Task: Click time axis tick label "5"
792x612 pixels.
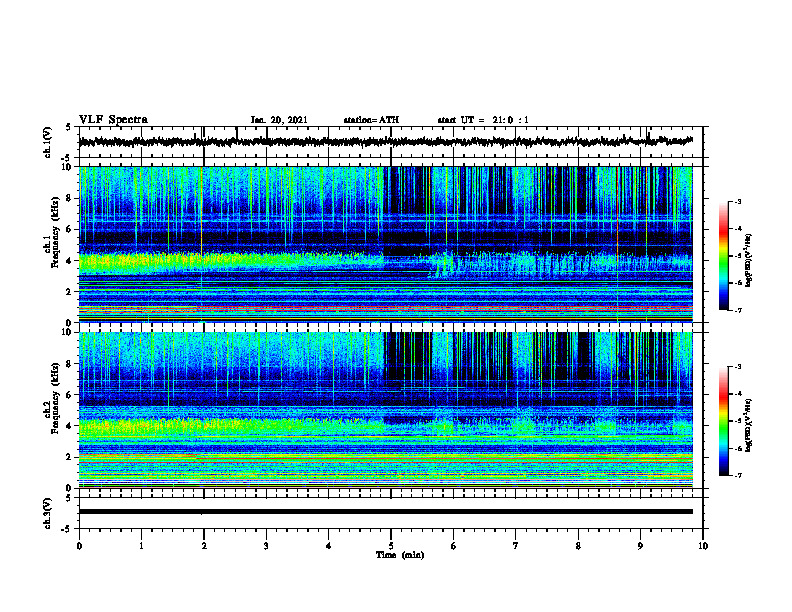Action: [x=391, y=546]
